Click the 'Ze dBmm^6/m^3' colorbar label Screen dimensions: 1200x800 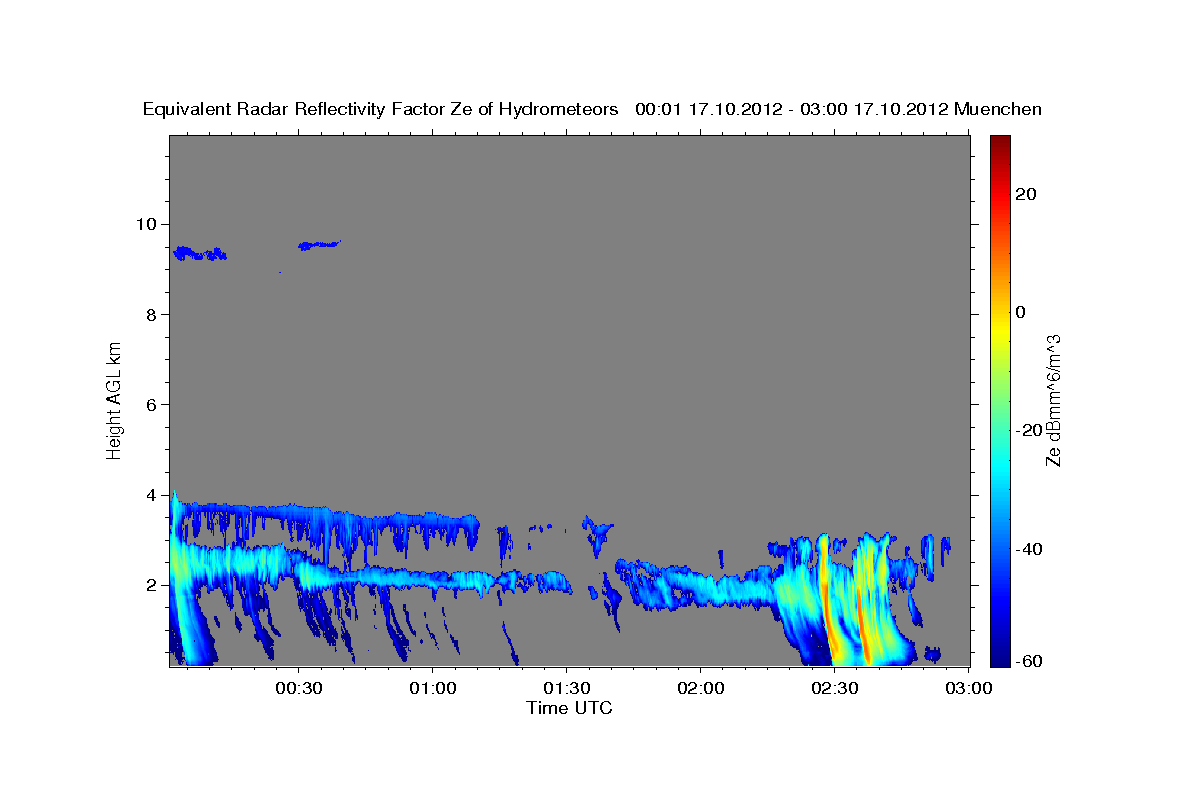(x=1053, y=400)
